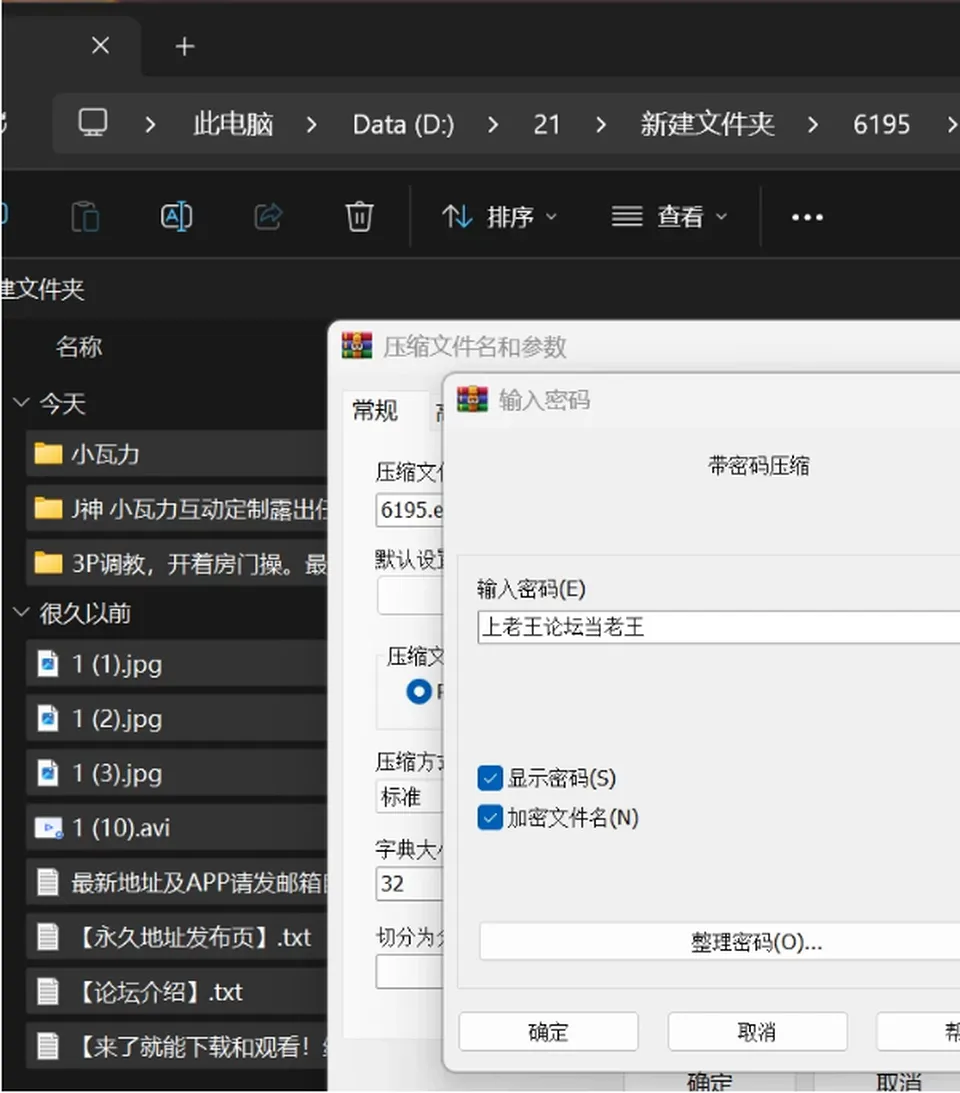Screen dimensions: 960x1093
Task: Click the dictionary size field showing 32
Action: [410, 883]
